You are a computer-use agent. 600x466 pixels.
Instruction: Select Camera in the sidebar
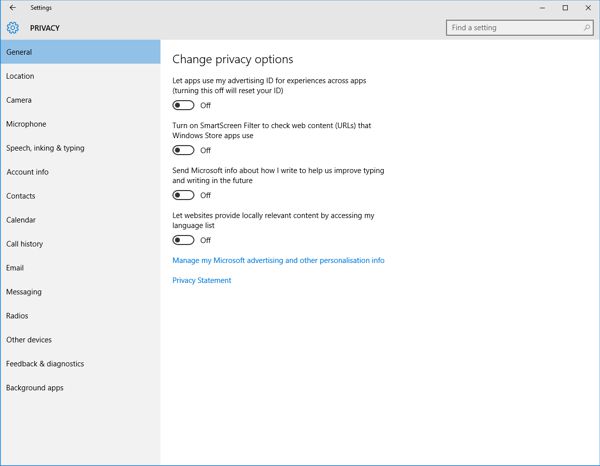point(19,100)
